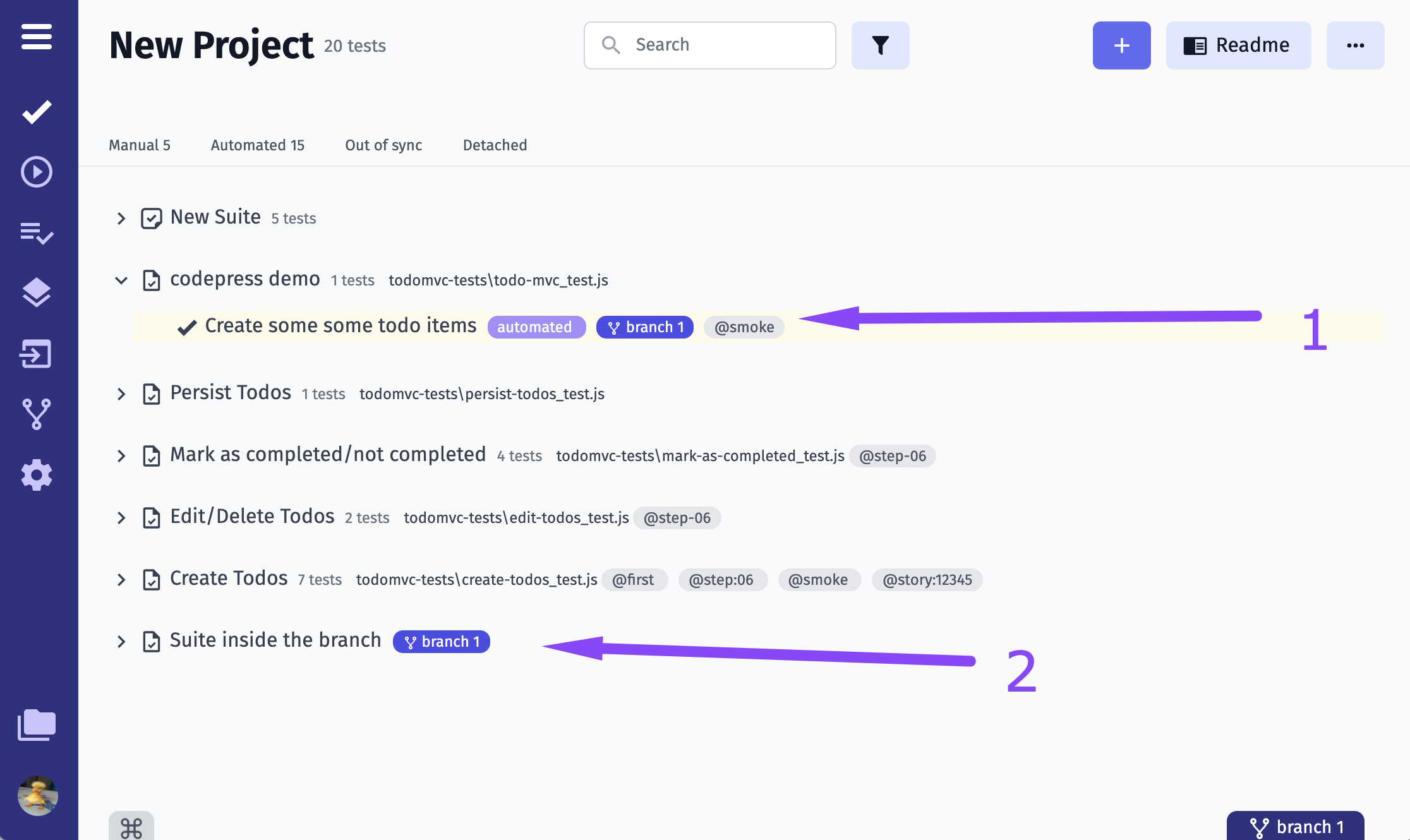
Task: Click the layers stack sidebar icon
Action: [37, 292]
